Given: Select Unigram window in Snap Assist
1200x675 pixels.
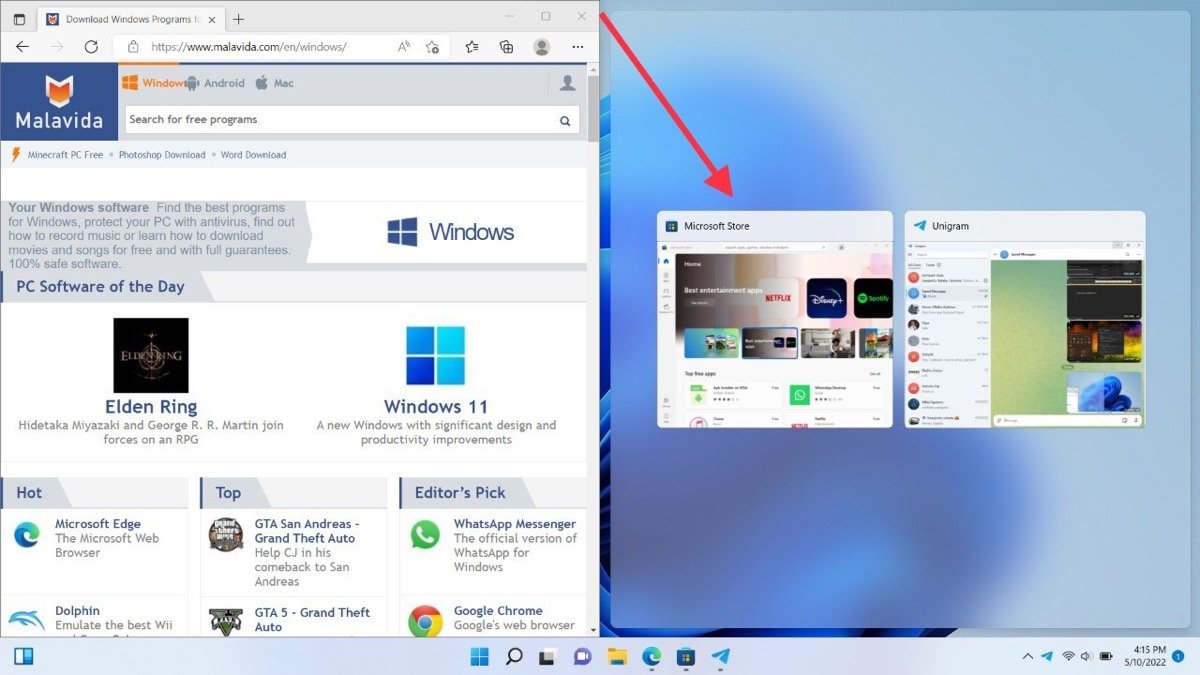Looking at the screenshot, I should pos(1025,319).
